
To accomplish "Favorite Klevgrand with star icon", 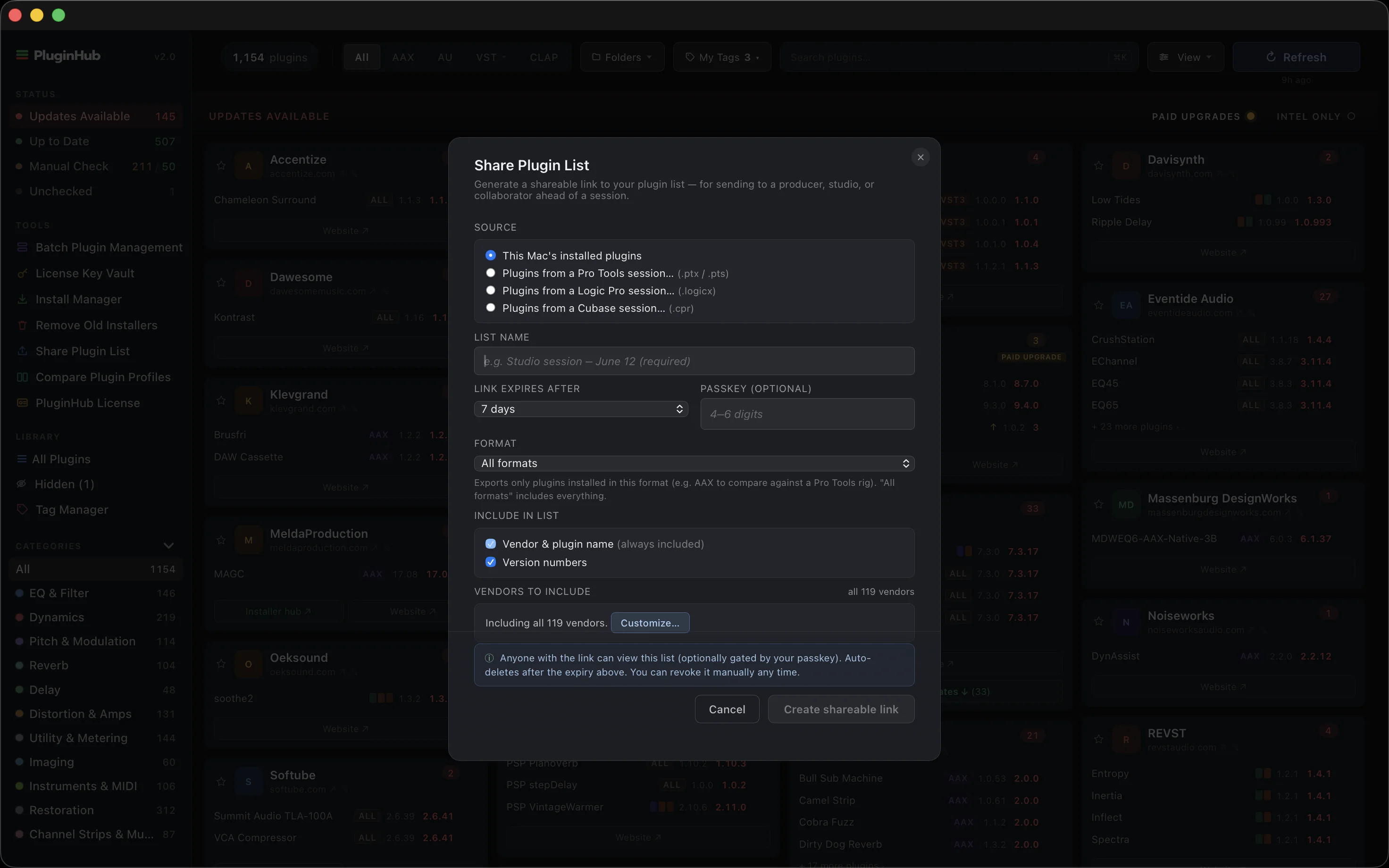I will point(221,400).
